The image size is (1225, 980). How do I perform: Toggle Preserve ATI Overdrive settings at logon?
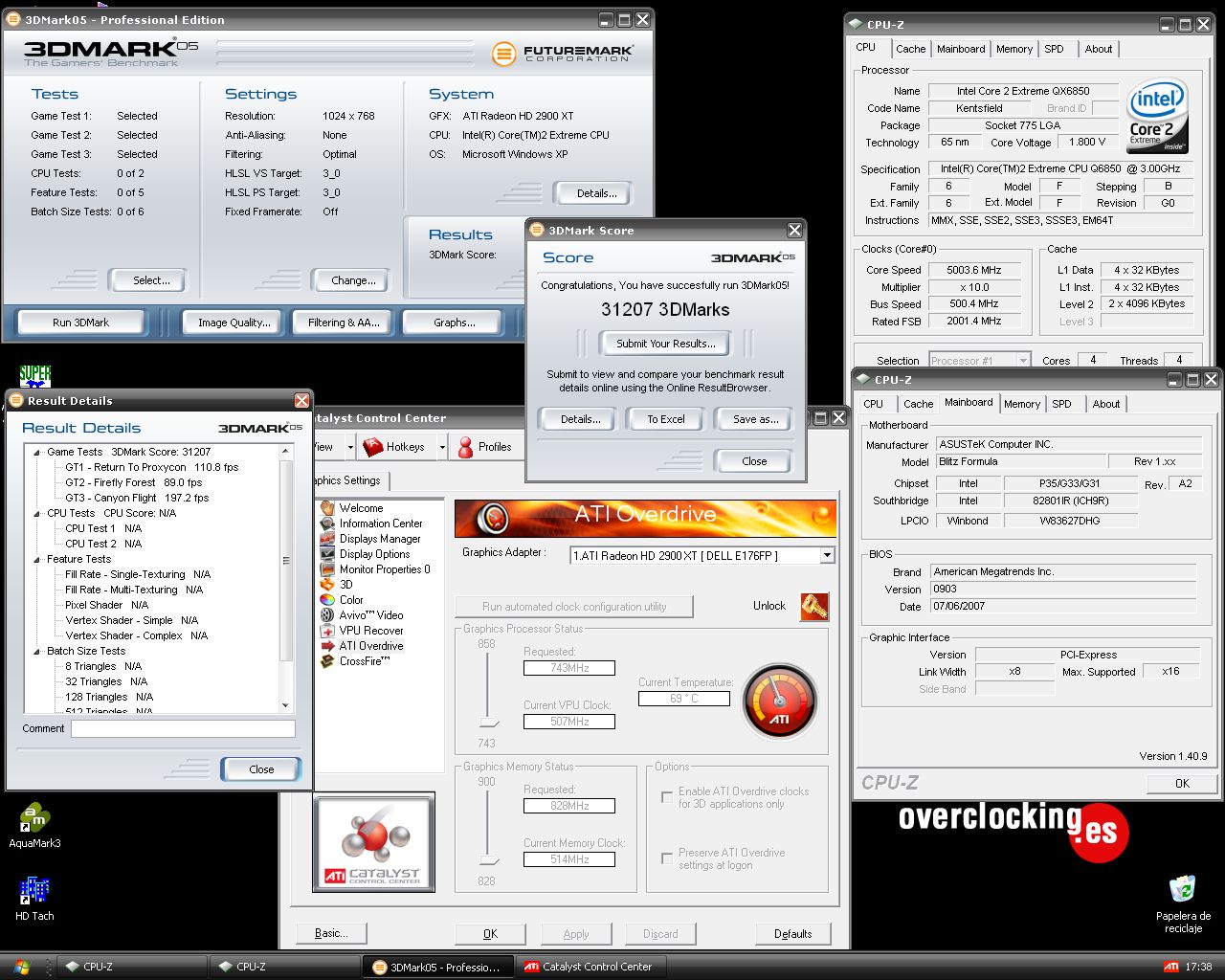click(x=667, y=857)
